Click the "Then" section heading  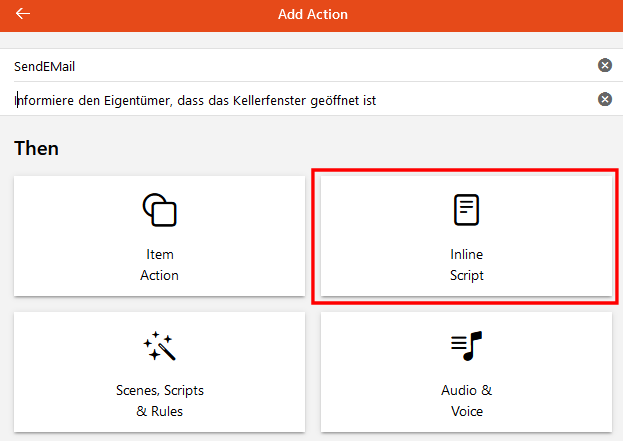(x=37, y=149)
